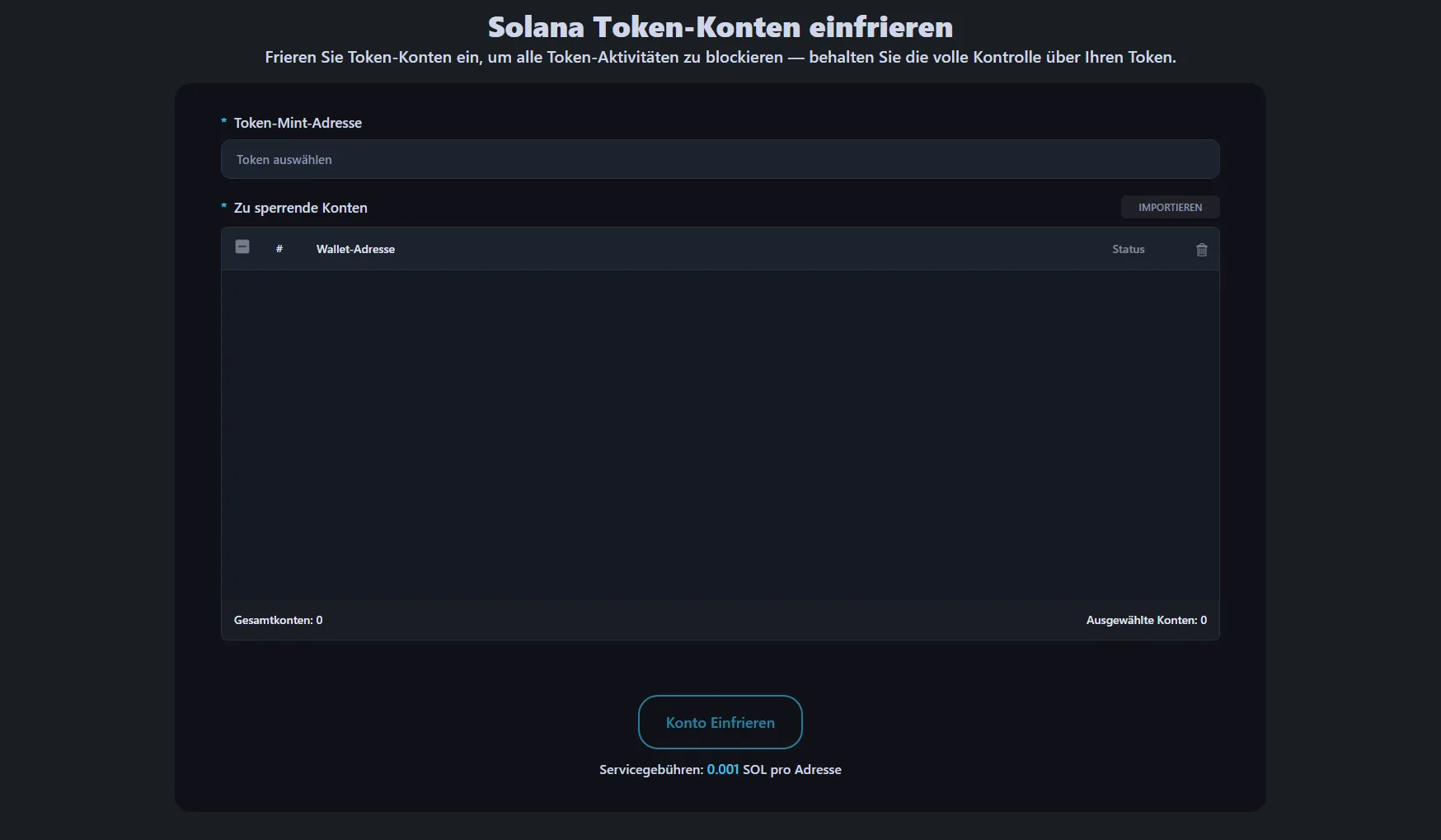Click the Konto Einfrieren button
The image size is (1441, 840).
click(720, 722)
